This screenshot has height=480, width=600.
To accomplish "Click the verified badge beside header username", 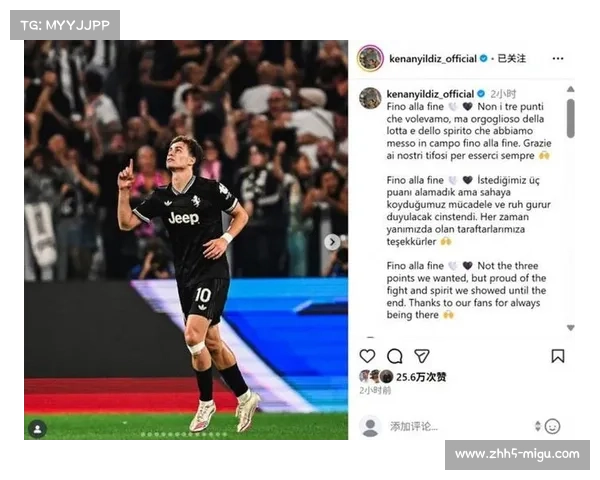I will tap(484, 59).
